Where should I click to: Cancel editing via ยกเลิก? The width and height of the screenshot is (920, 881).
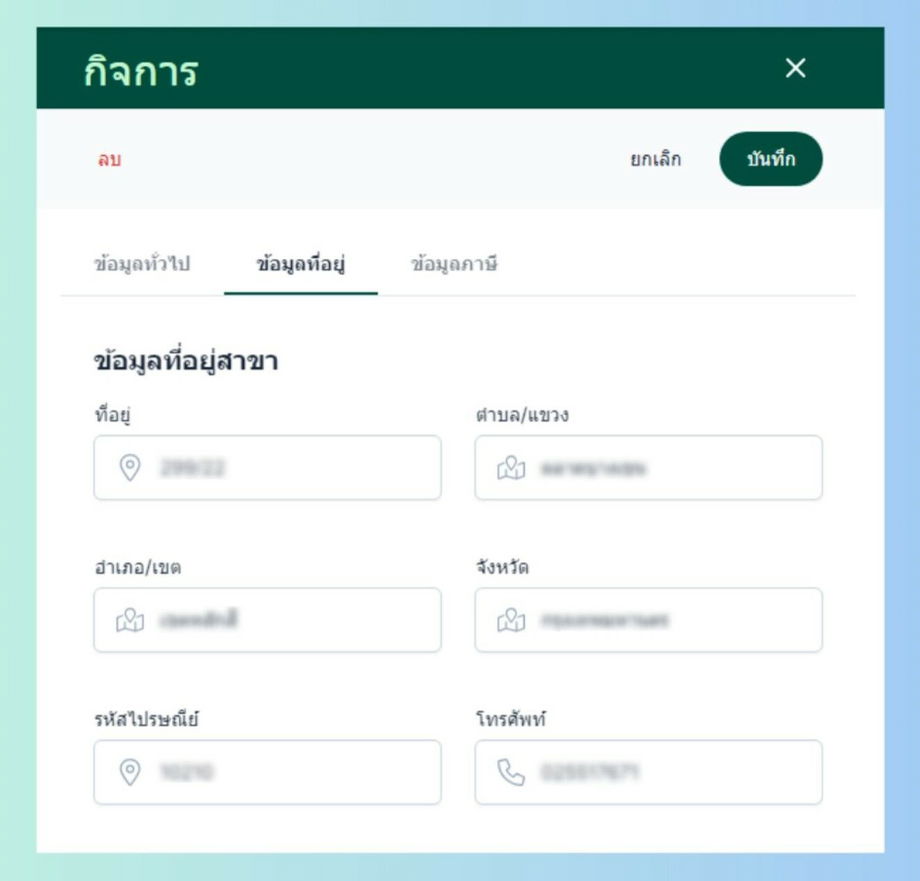(655, 159)
